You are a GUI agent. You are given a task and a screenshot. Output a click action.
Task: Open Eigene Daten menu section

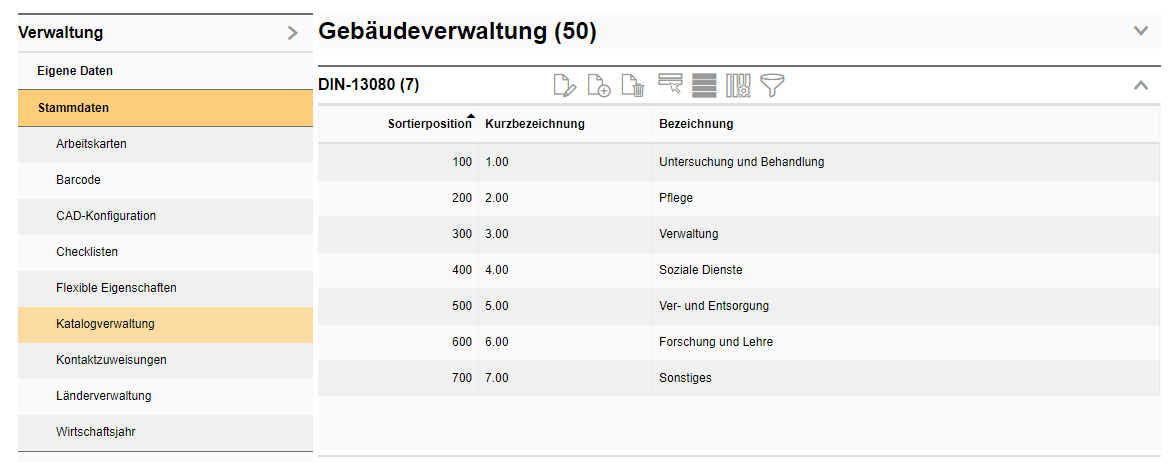(x=75, y=71)
